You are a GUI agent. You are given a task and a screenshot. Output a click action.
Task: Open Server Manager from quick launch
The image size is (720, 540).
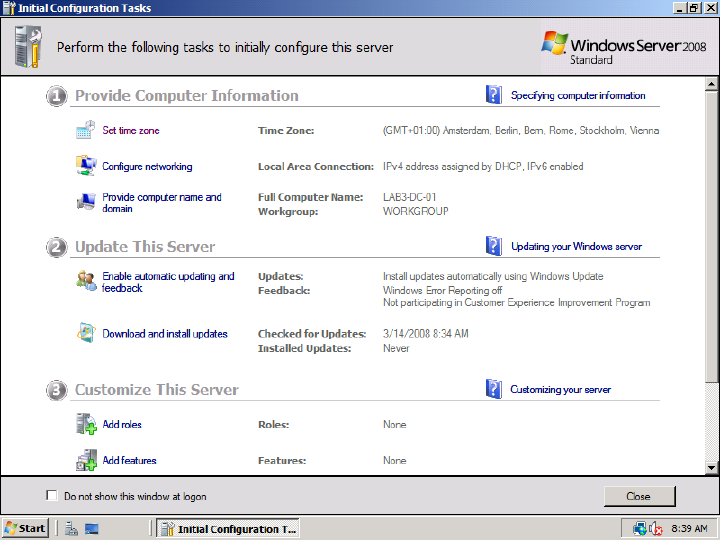coord(71,529)
